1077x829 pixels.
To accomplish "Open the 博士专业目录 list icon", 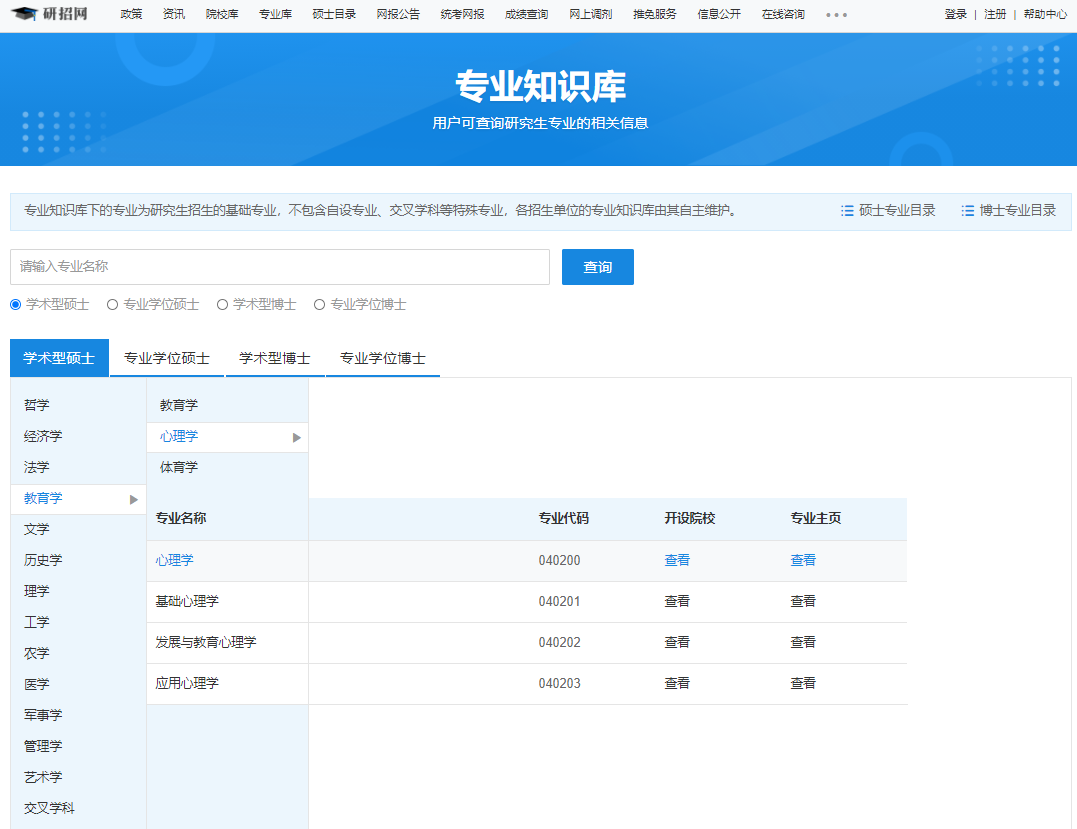I will pos(967,211).
